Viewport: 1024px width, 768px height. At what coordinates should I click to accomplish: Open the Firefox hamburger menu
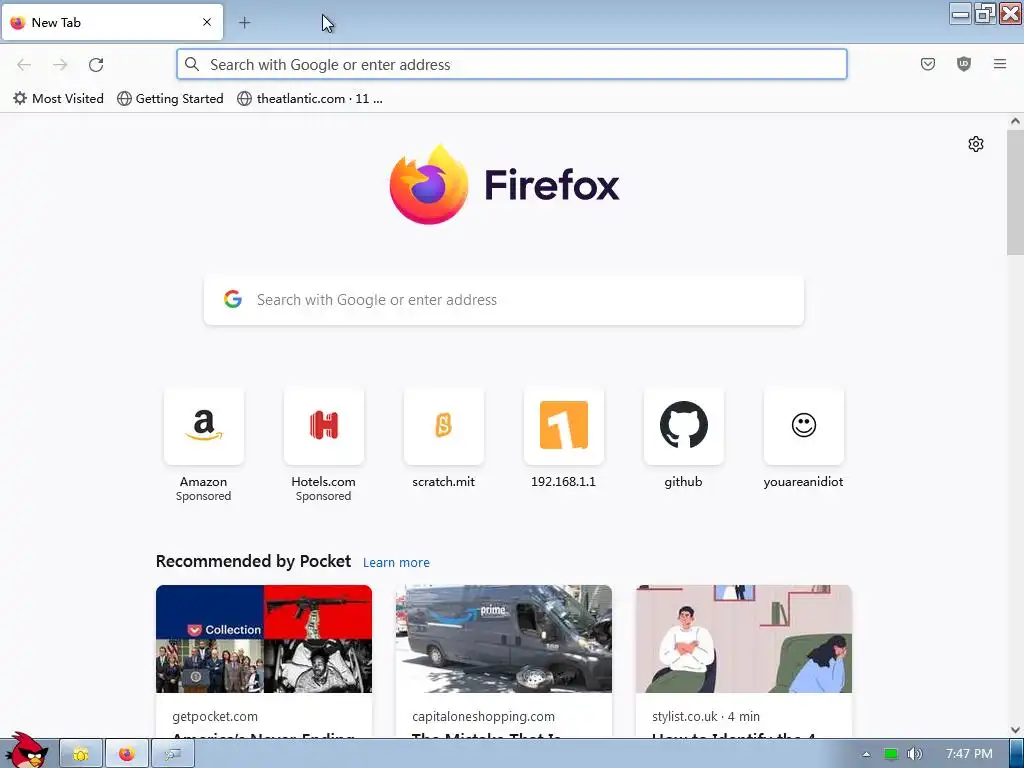[1000, 64]
